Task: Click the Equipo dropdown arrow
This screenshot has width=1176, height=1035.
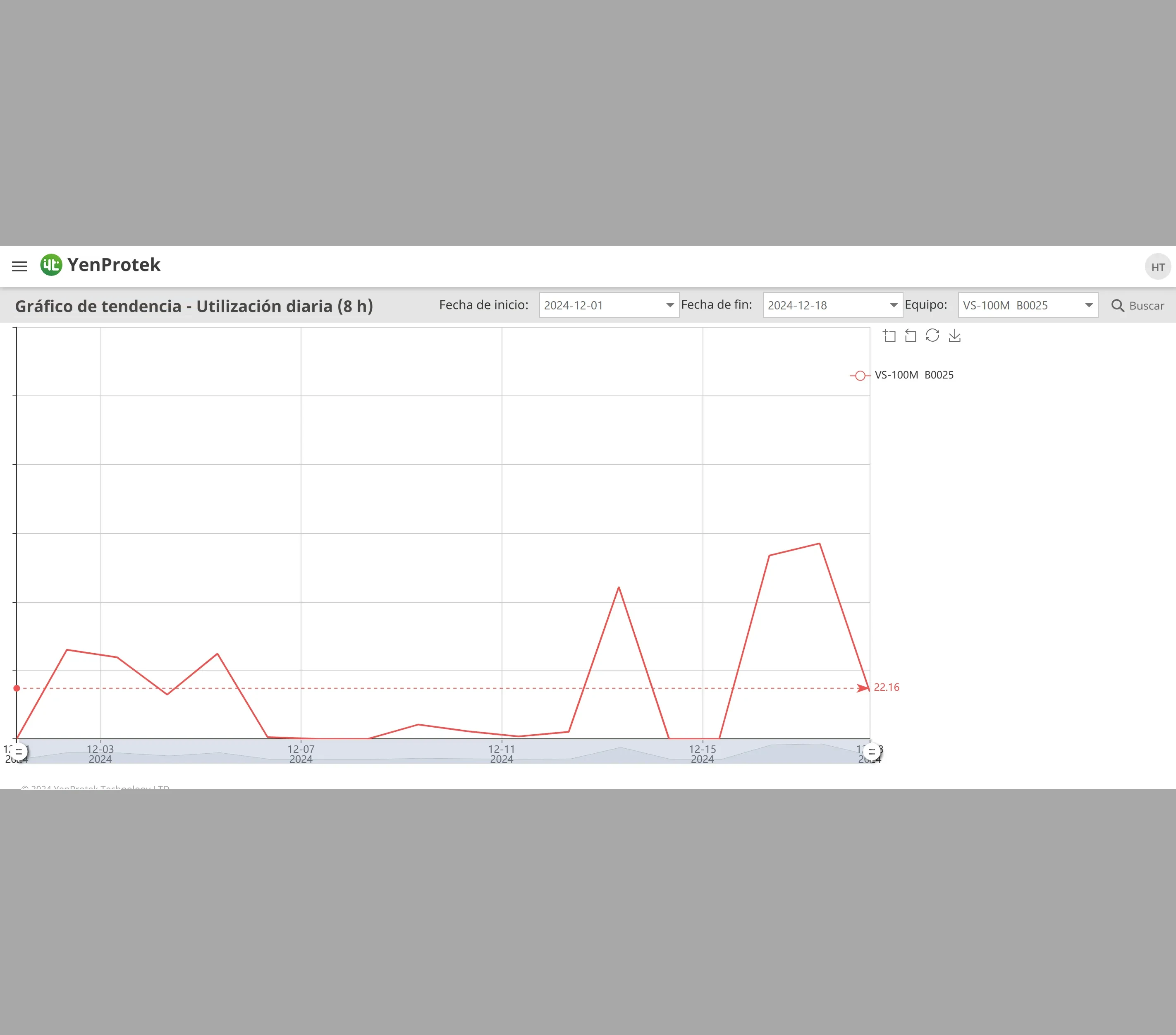Action: point(1089,305)
